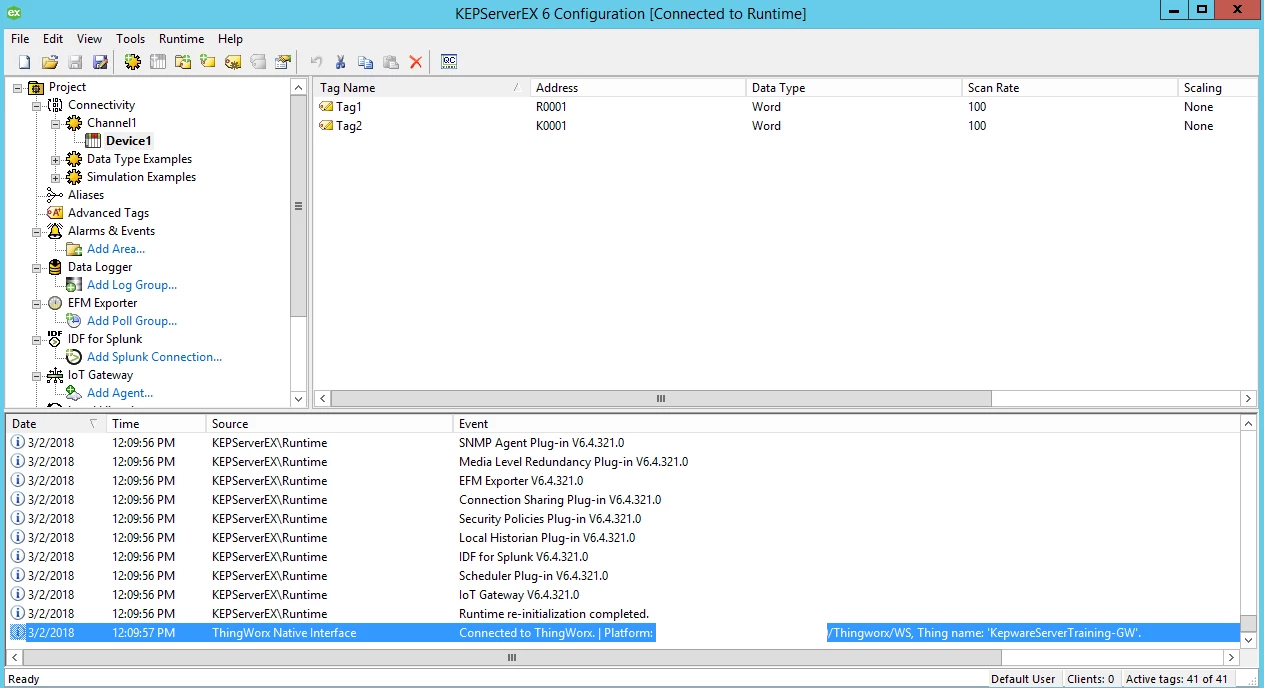Click the Tag1 tag icon

[326, 107]
